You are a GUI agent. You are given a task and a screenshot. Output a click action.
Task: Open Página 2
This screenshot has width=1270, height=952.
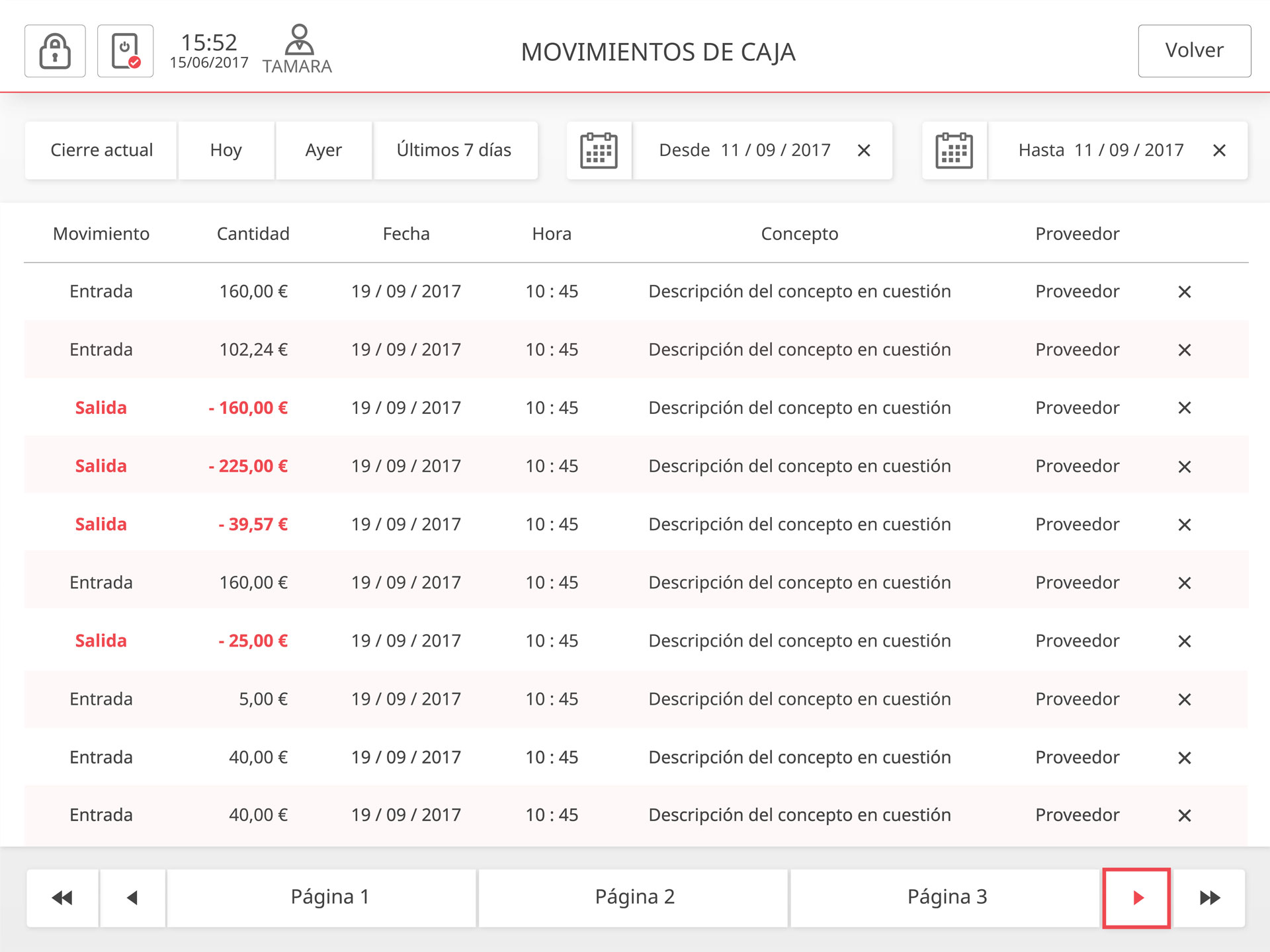(x=634, y=898)
